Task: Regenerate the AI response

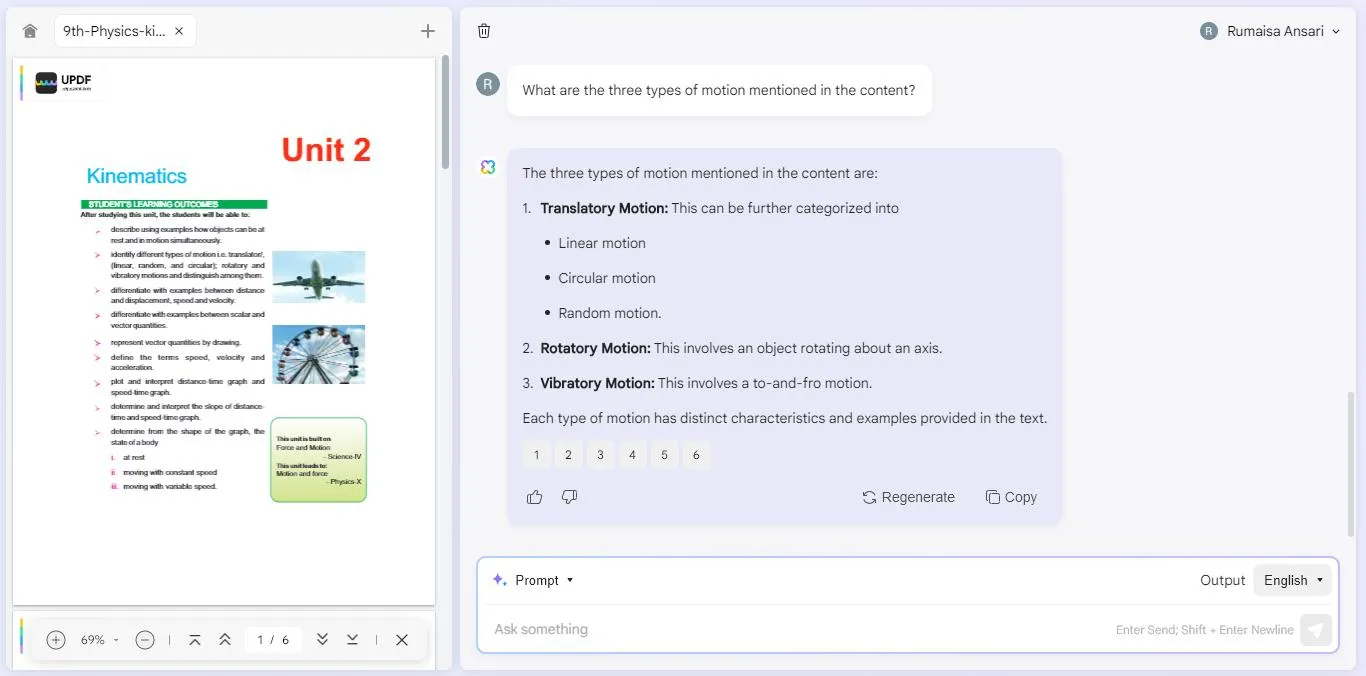Action: point(908,497)
